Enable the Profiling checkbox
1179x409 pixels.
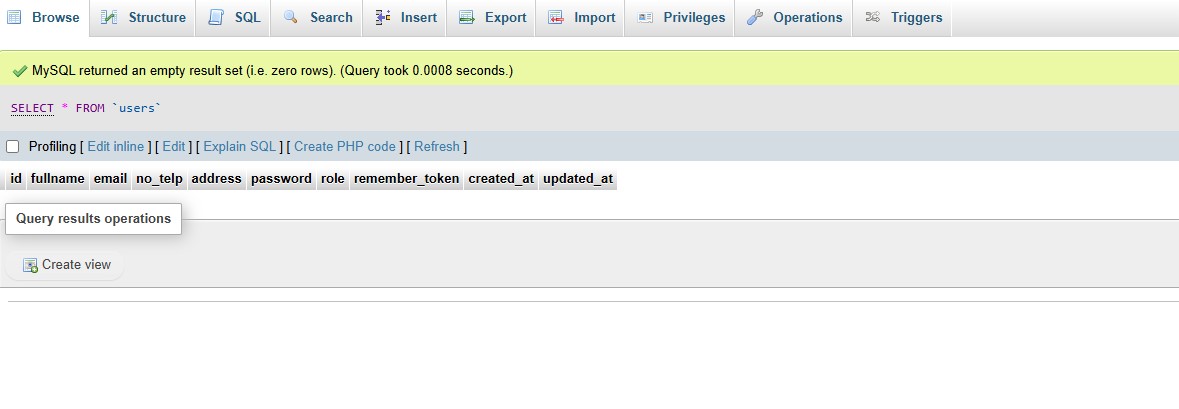pos(13,147)
